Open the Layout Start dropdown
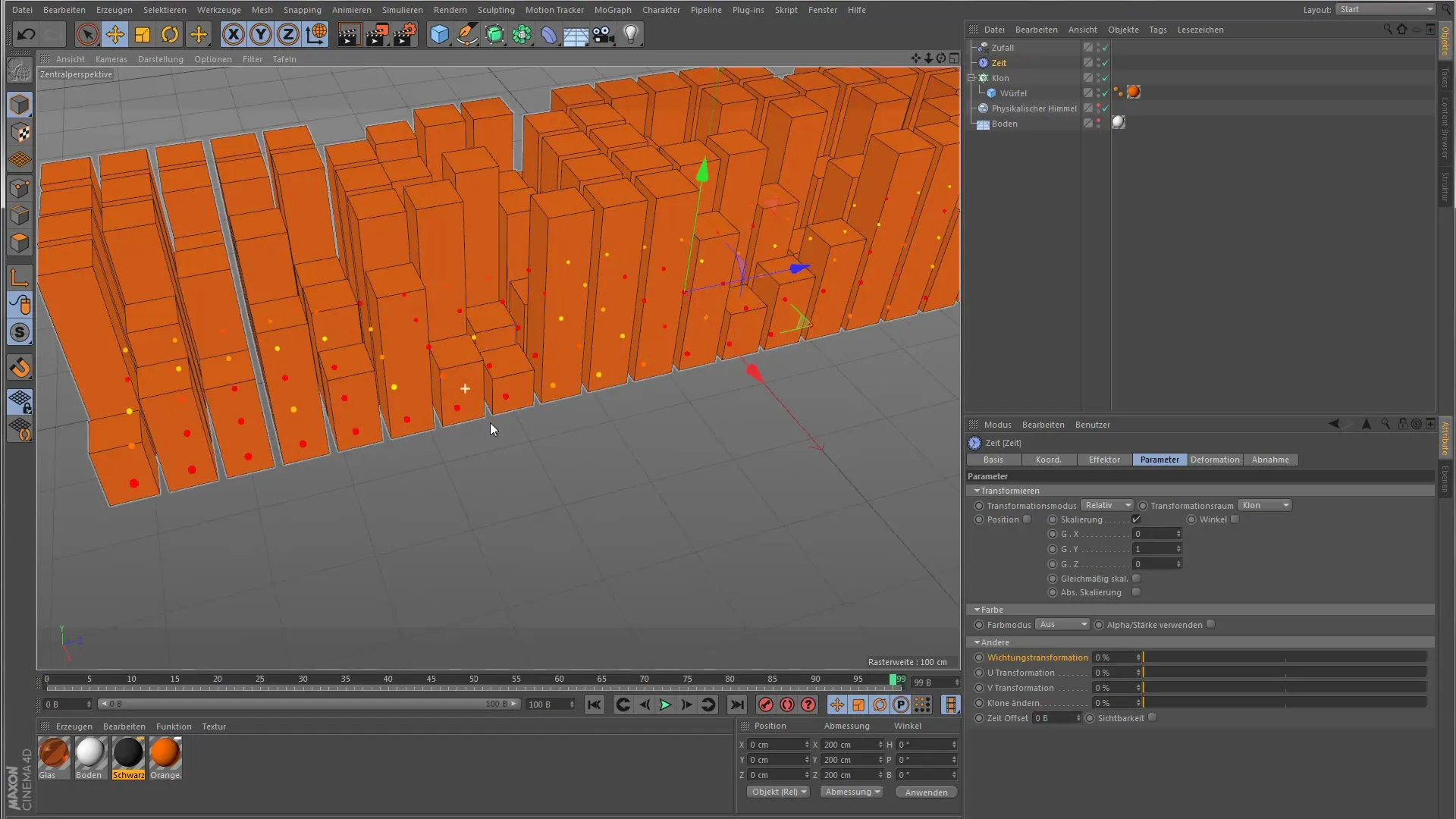 1385,9
